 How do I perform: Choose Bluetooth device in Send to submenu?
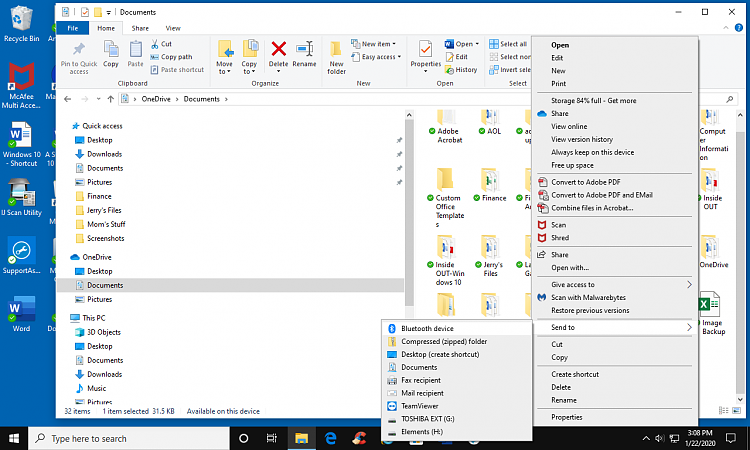427,328
